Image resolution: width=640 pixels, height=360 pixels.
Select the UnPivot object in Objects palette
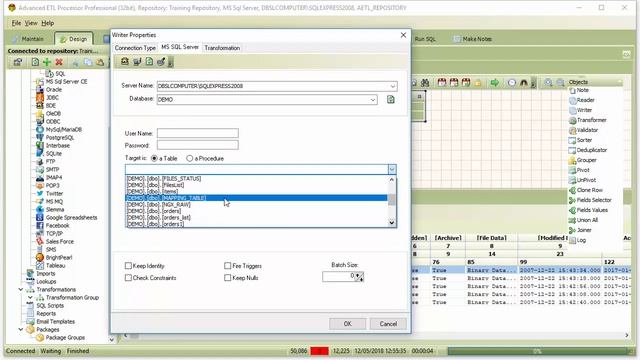click(x=582, y=180)
